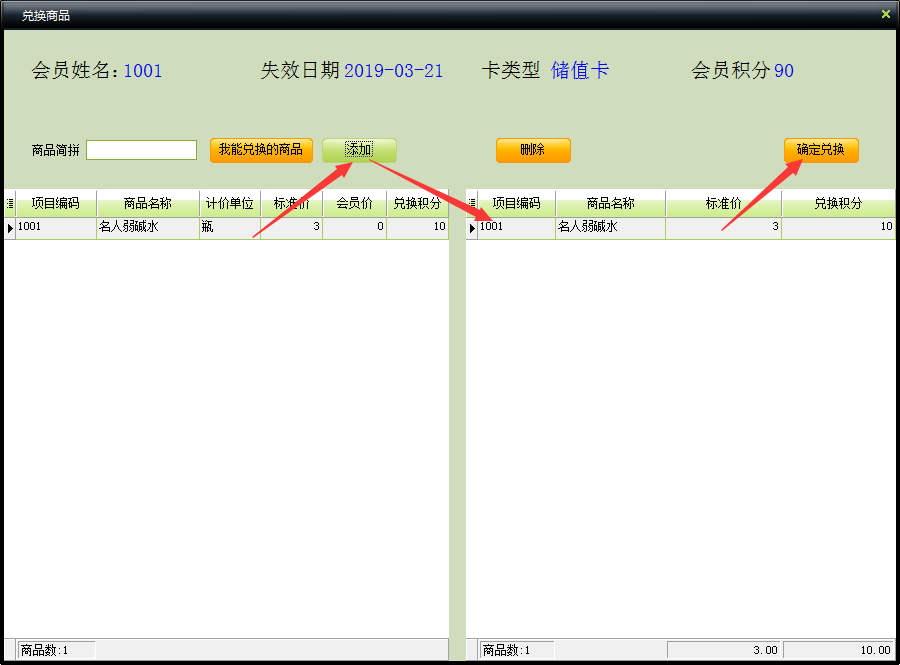Sort left grid by 项目编码 header
Screen dimensions: 900x665
(x=56, y=203)
